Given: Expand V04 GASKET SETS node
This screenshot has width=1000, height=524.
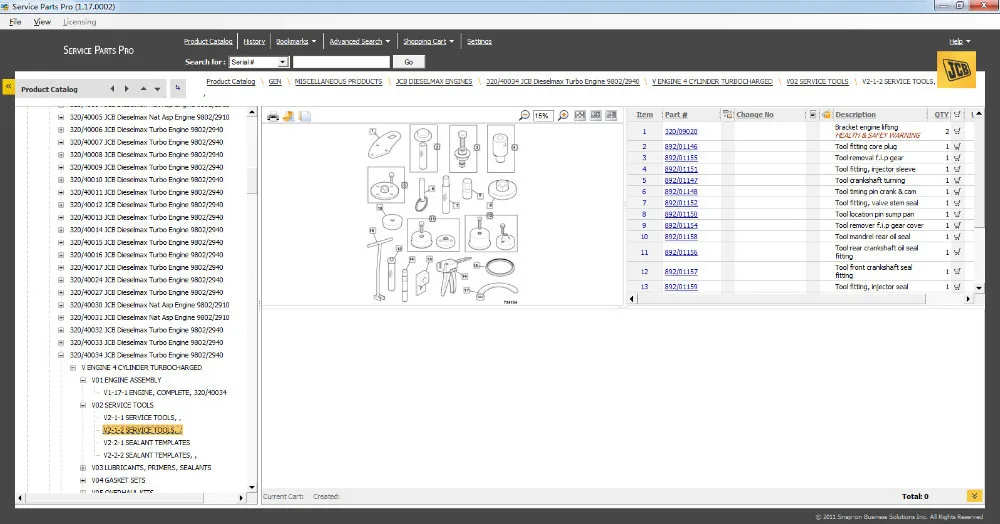Looking at the screenshot, I should pyautogui.click(x=83, y=480).
